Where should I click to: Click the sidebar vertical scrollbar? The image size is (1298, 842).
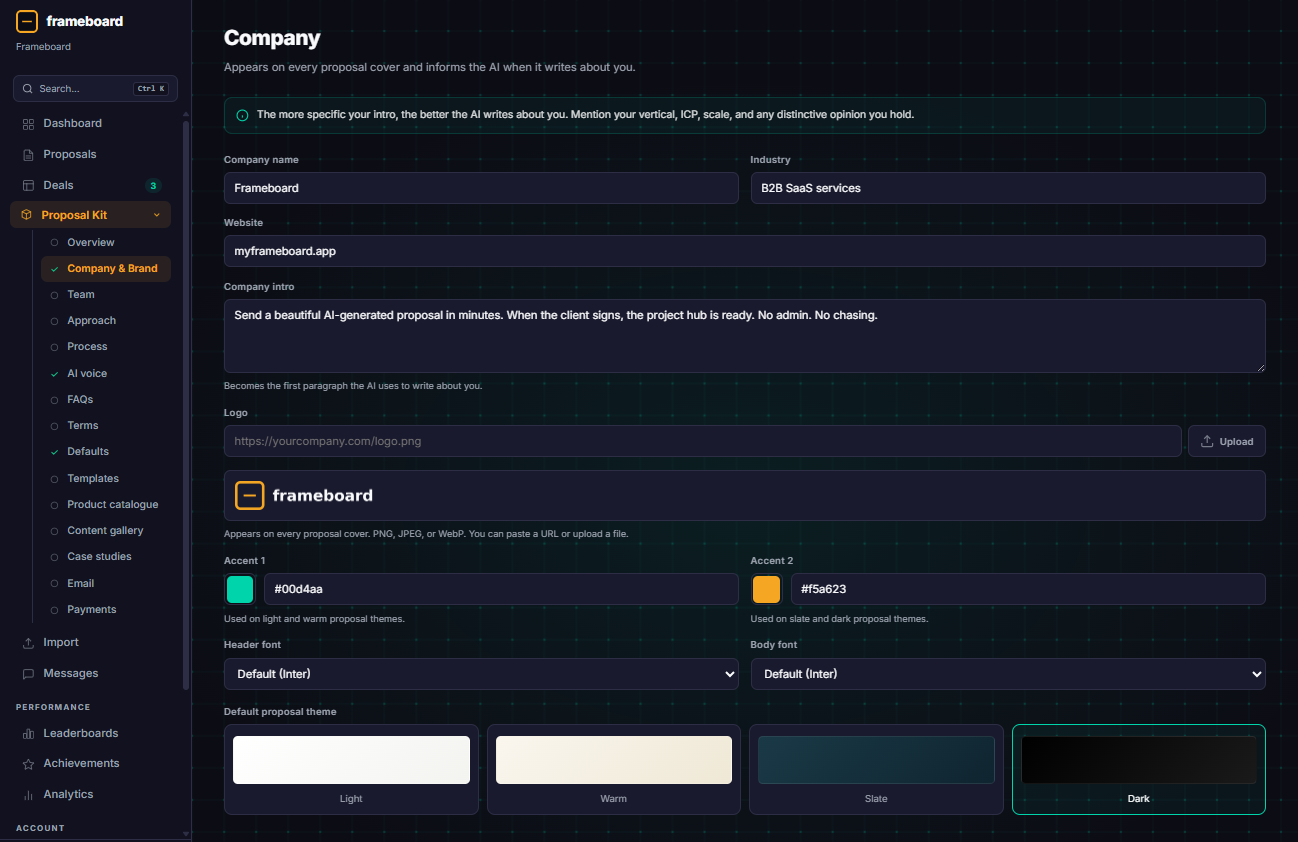186,404
